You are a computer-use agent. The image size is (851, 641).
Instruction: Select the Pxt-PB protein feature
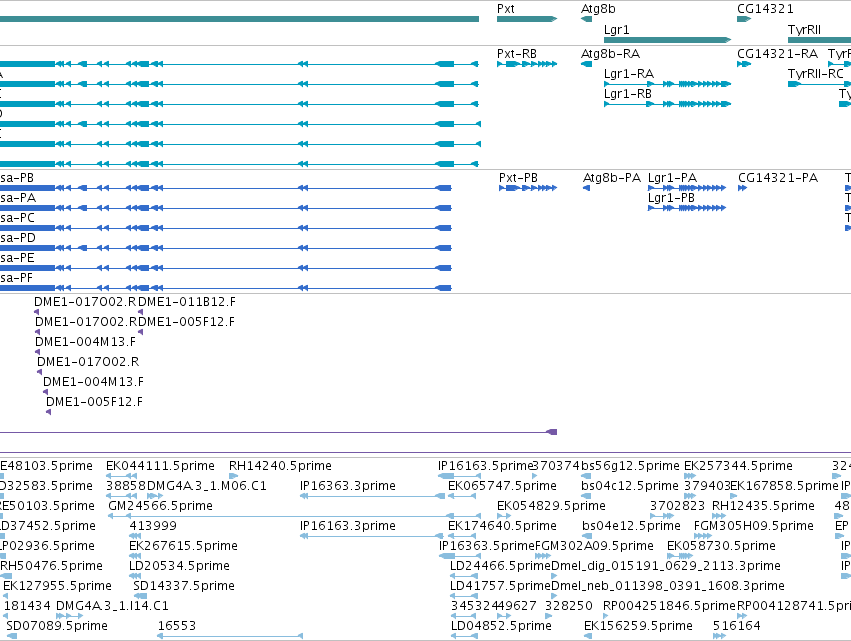[x=528, y=188]
